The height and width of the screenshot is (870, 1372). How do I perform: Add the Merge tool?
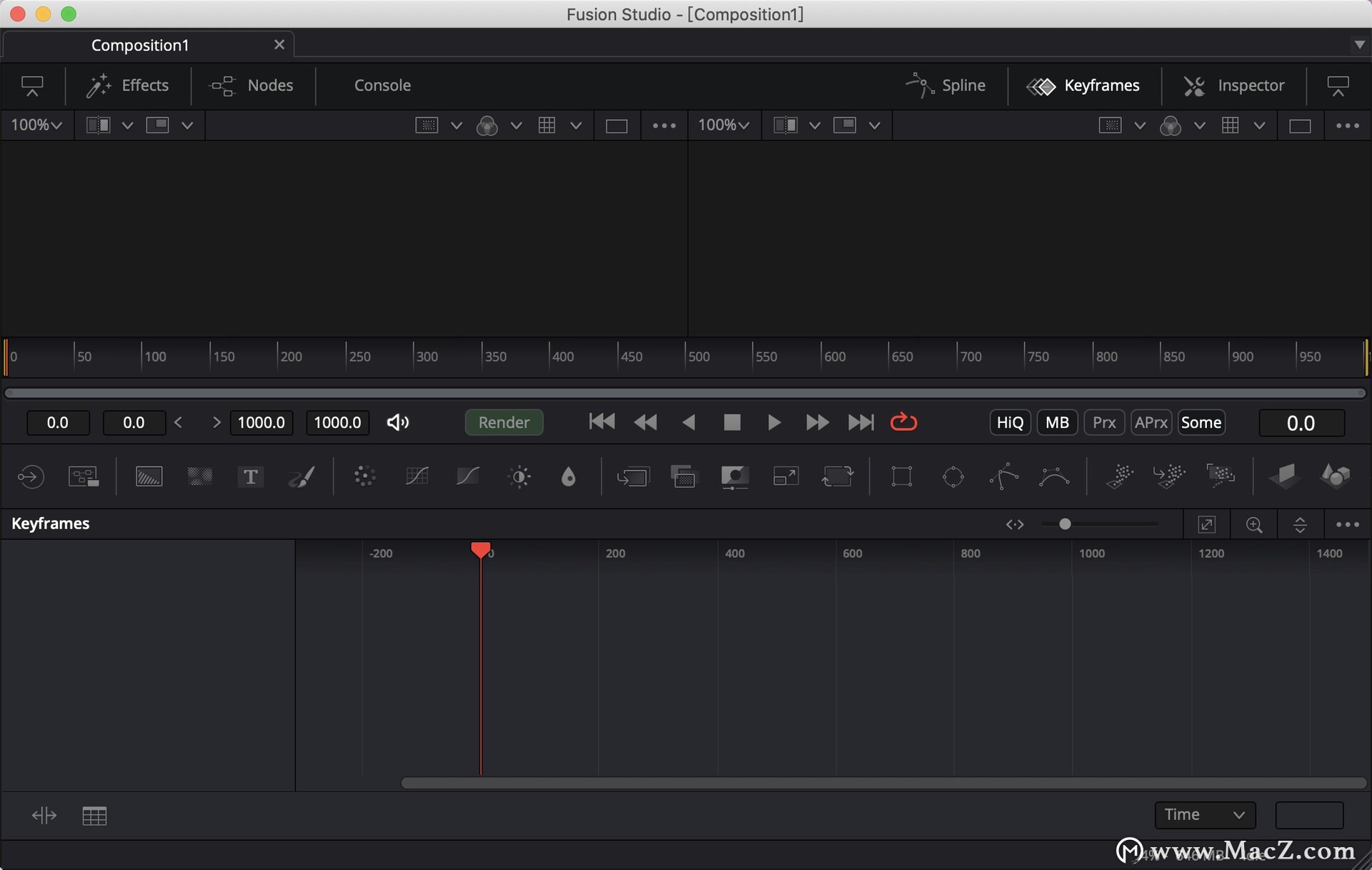(x=633, y=476)
